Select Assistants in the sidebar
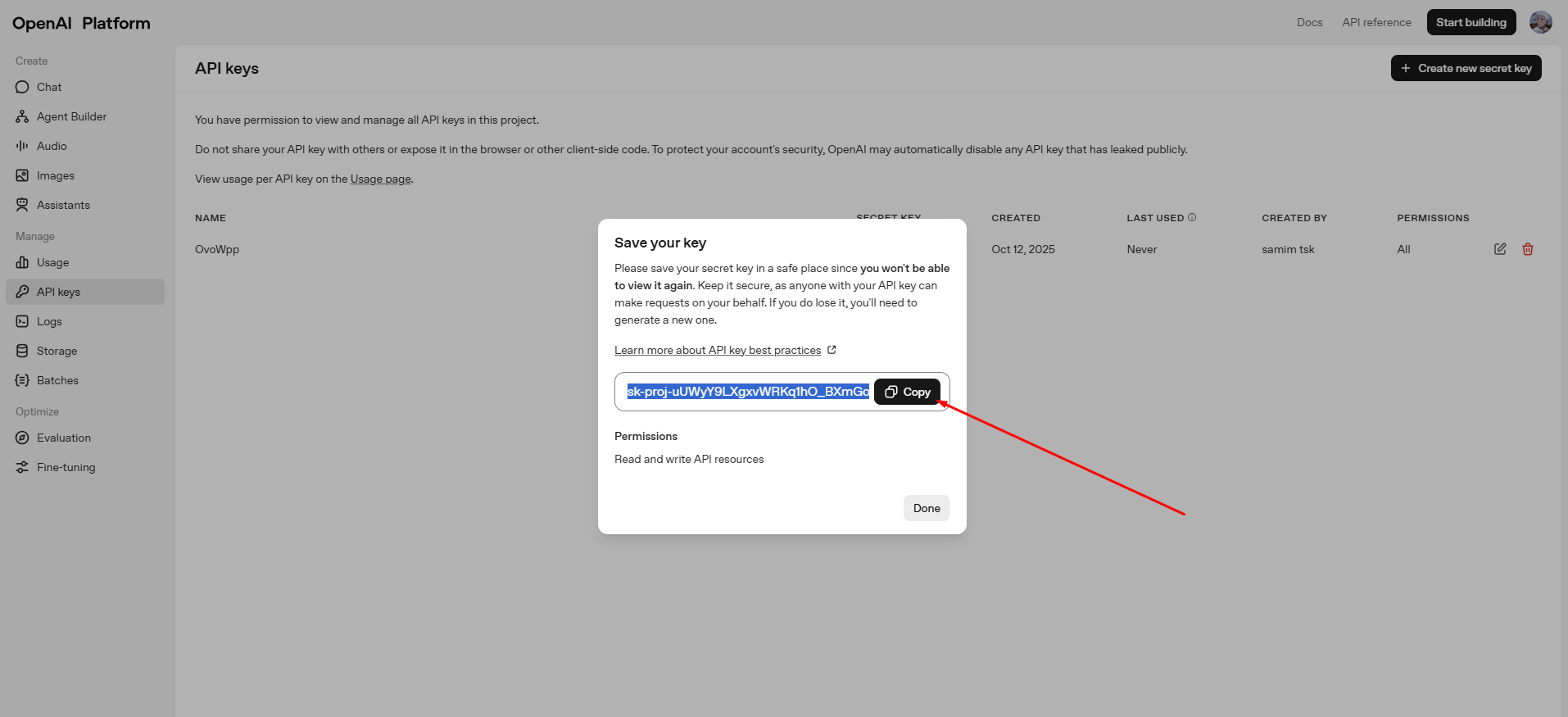 click(x=63, y=205)
